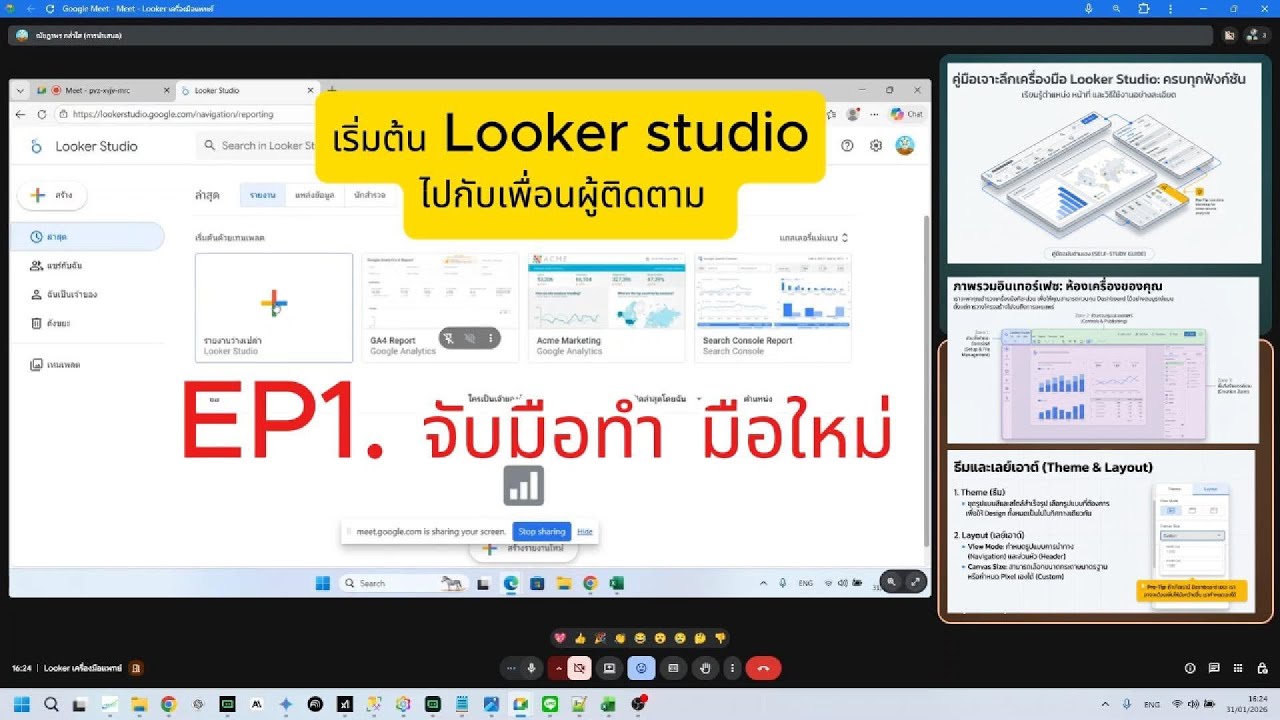Open host controls lock icon
The height and width of the screenshot is (720, 1280).
click(1261, 668)
